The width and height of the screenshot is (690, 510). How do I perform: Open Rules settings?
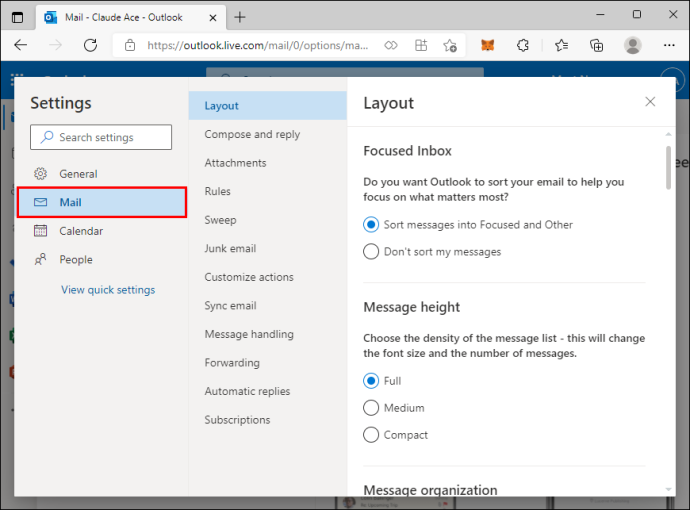(268, 191)
